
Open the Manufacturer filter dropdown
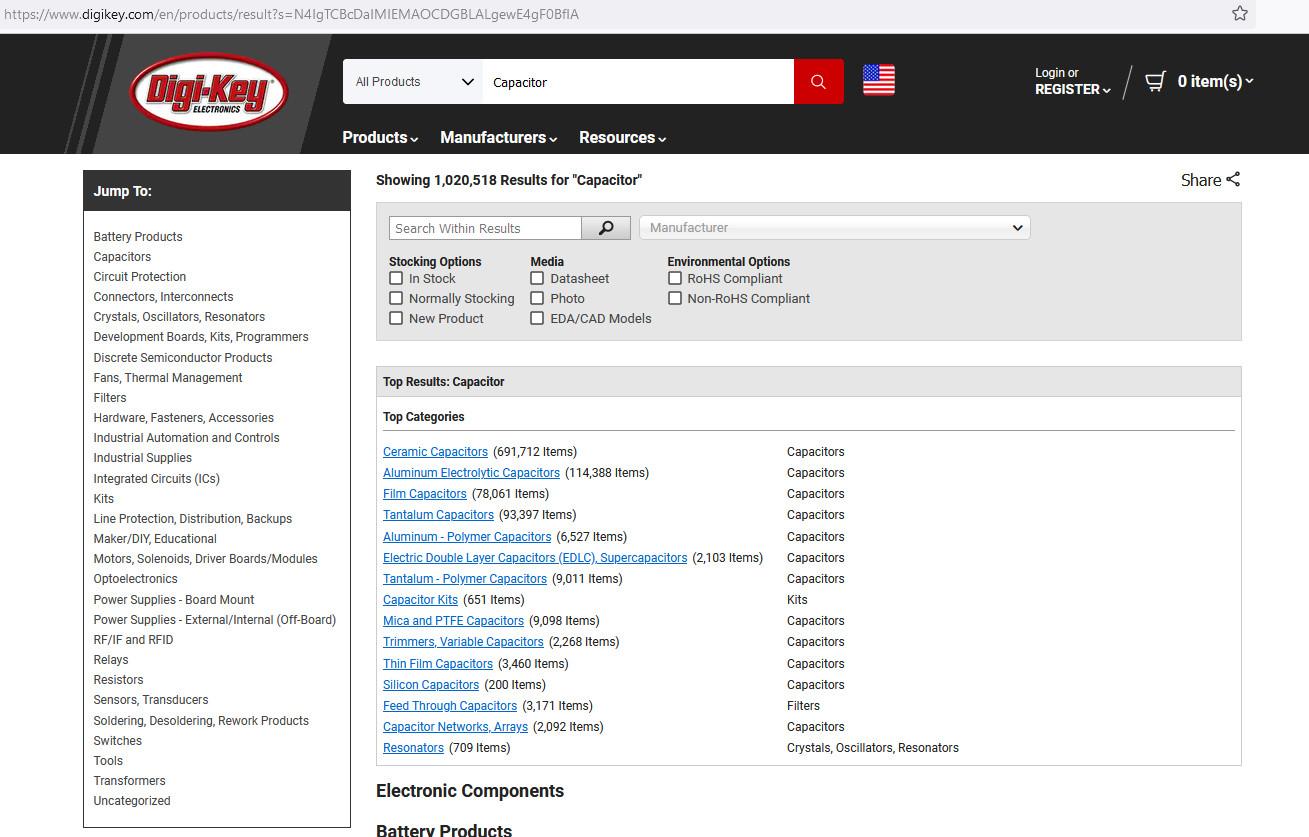tap(835, 228)
